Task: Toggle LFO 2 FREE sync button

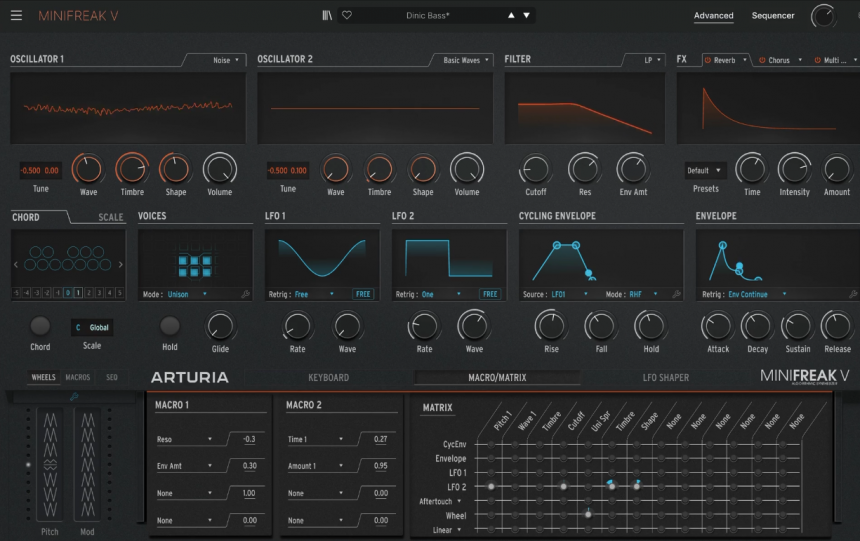Action: point(490,294)
